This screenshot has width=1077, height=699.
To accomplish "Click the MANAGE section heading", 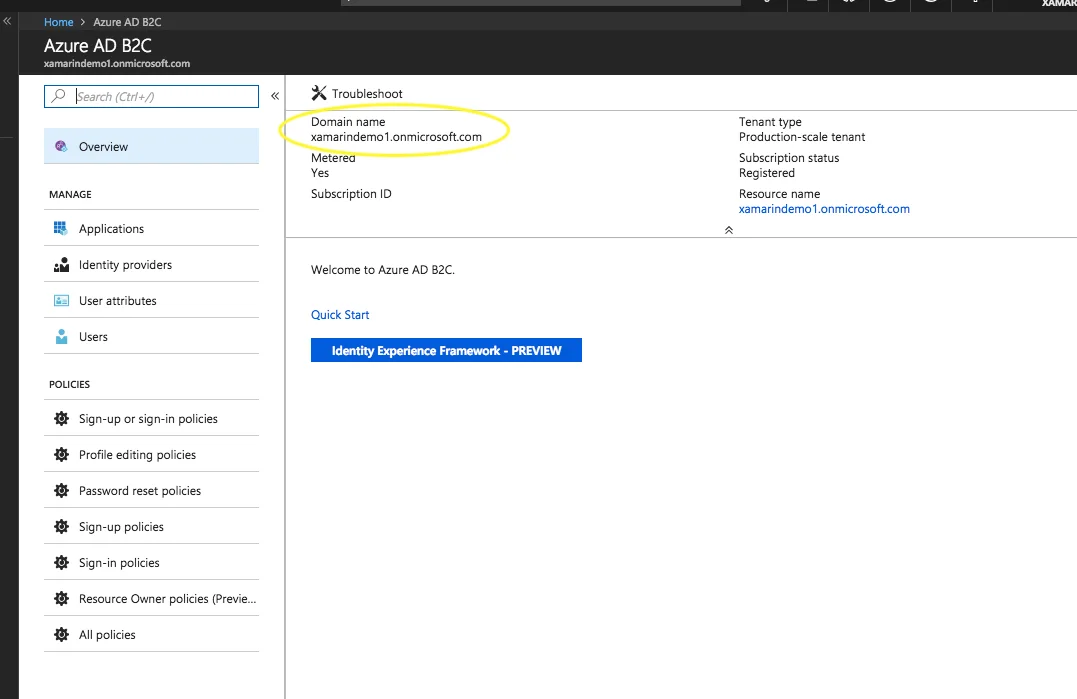I will 70,194.
